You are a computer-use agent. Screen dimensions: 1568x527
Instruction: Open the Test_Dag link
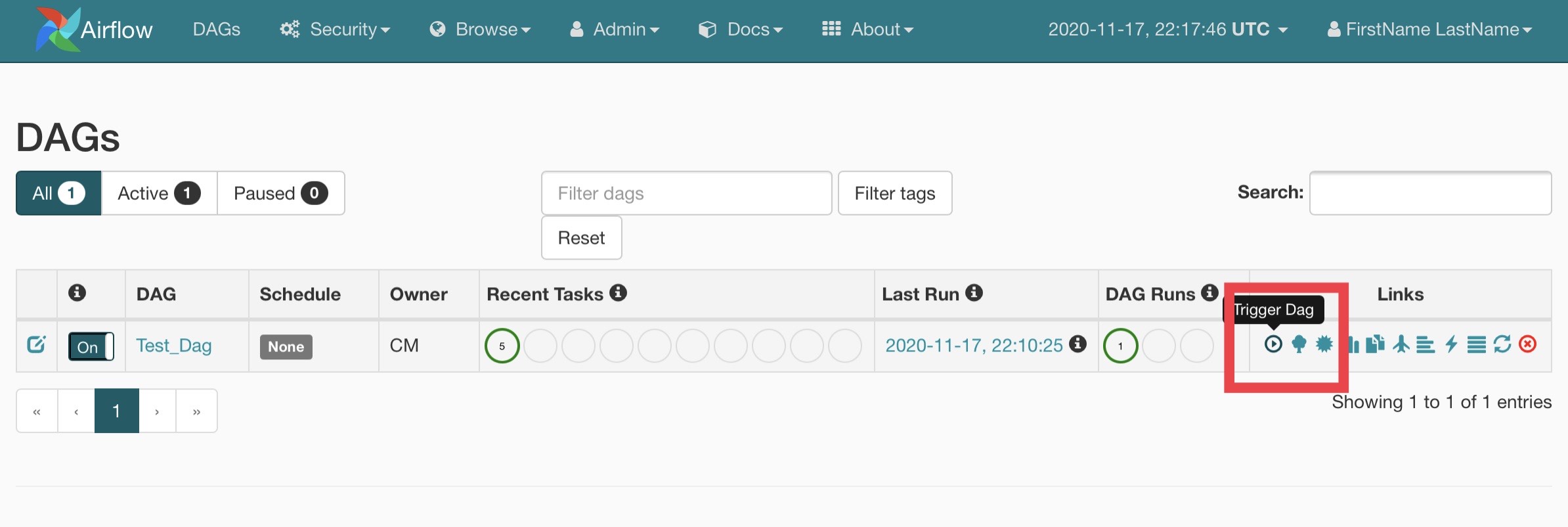(x=174, y=346)
